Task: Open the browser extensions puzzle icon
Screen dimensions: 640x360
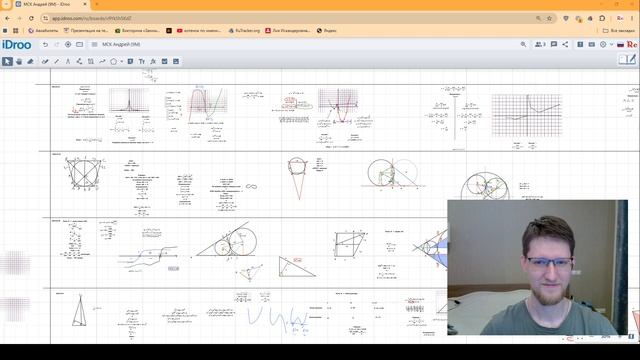Action: (602, 18)
